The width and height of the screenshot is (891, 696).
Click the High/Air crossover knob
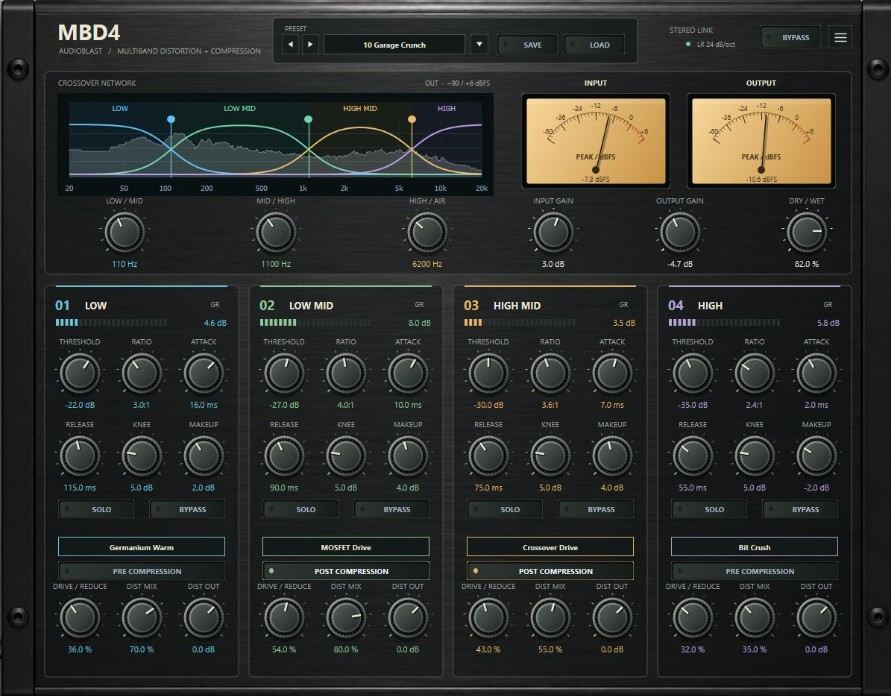click(427, 232)
